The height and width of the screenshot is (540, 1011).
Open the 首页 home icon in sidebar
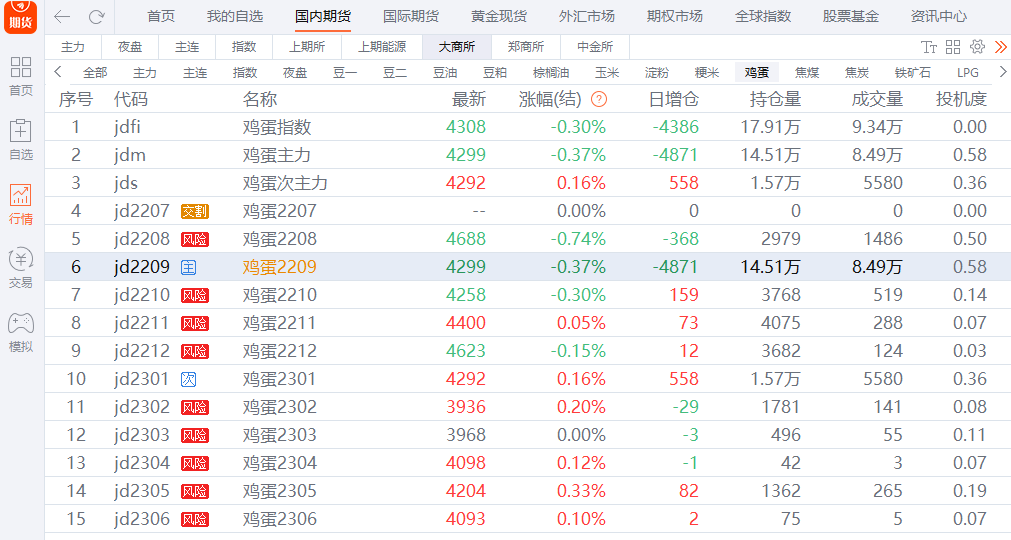click(x=21, y=75)
